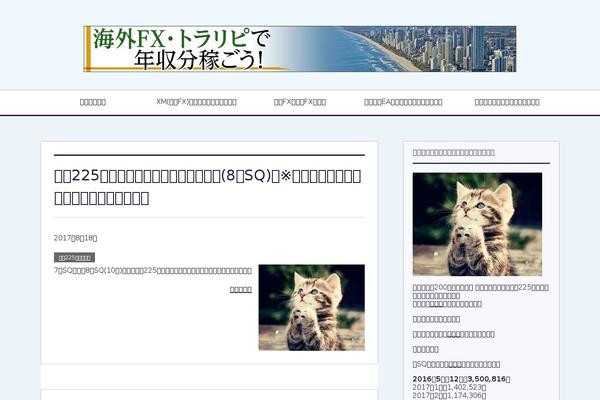This screenshot has height=400, width=600.
Task: Open the kitten thumbnail in the article card
Action: pos(311,307)
